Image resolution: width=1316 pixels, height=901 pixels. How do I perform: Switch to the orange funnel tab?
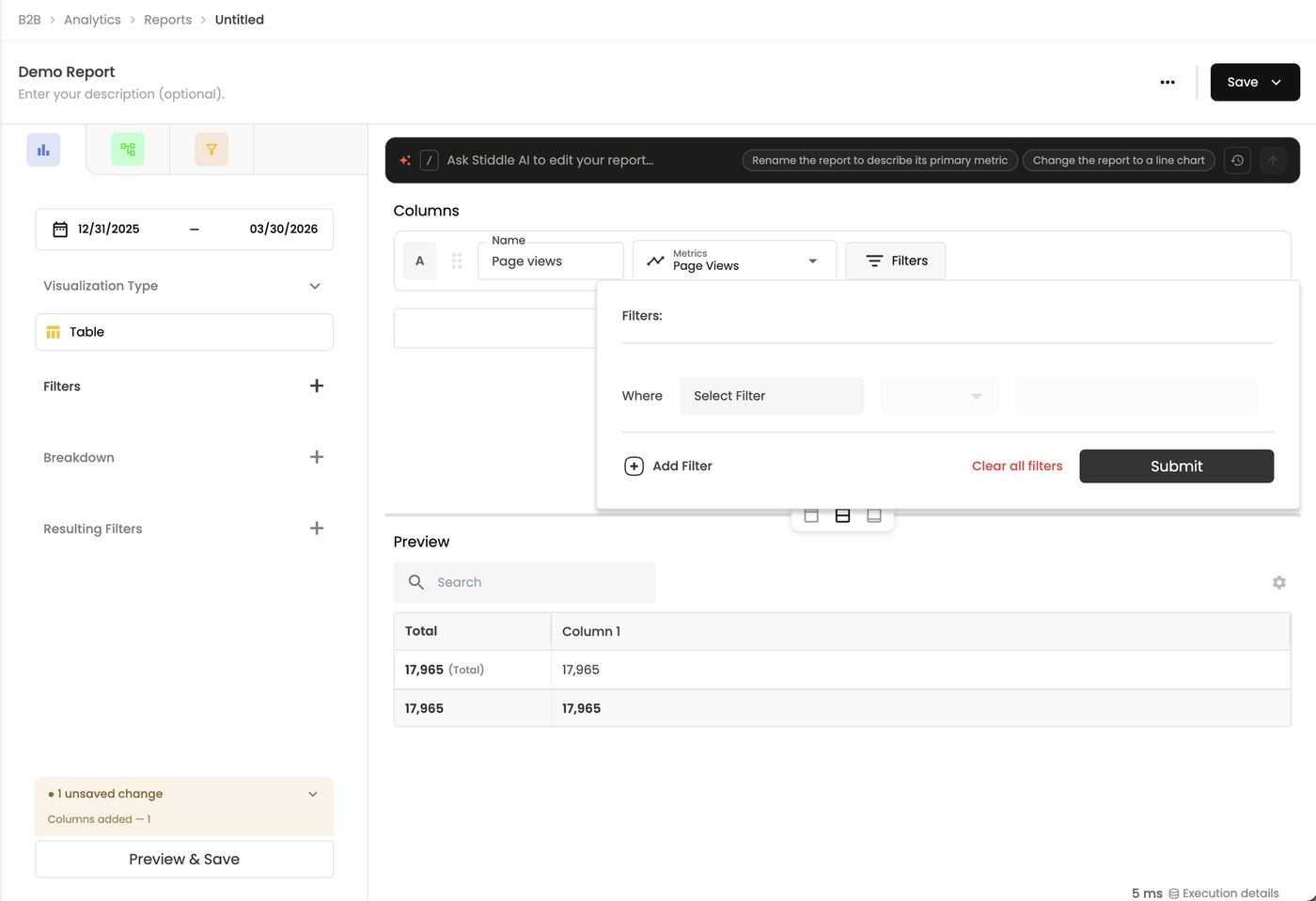click(x=211, y=150)
